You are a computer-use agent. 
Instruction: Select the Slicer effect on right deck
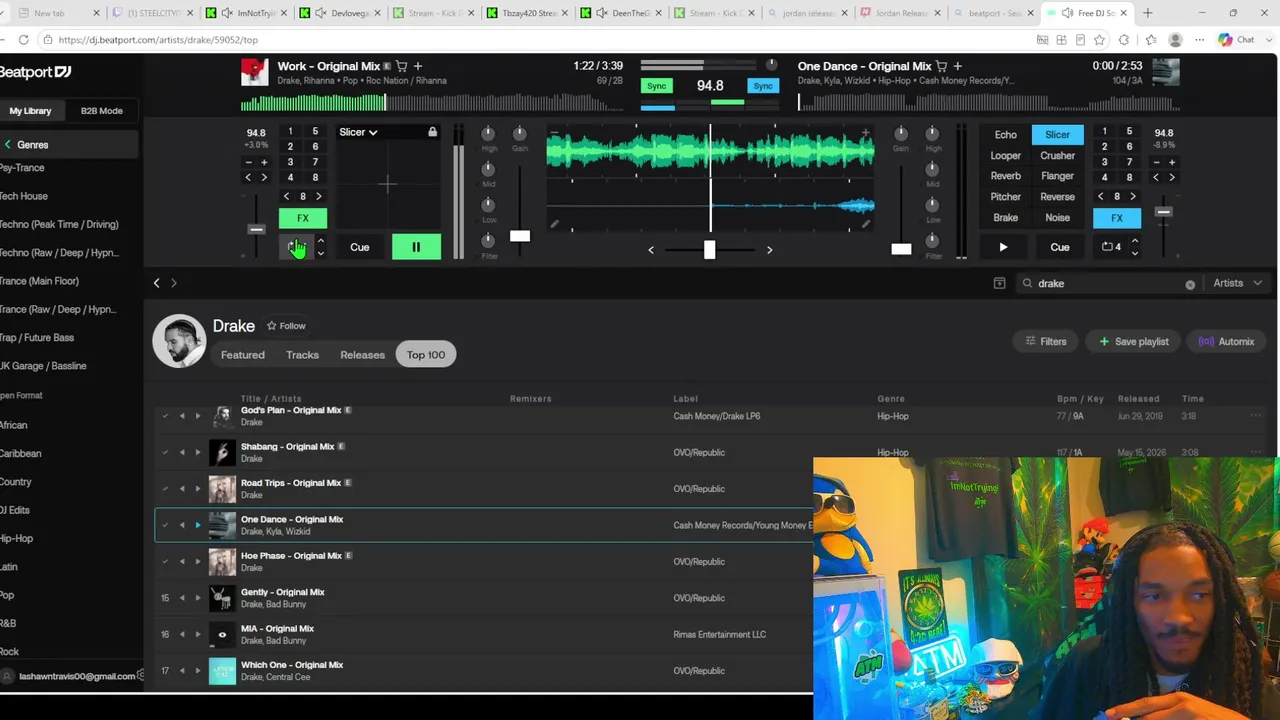[1057, 135]
